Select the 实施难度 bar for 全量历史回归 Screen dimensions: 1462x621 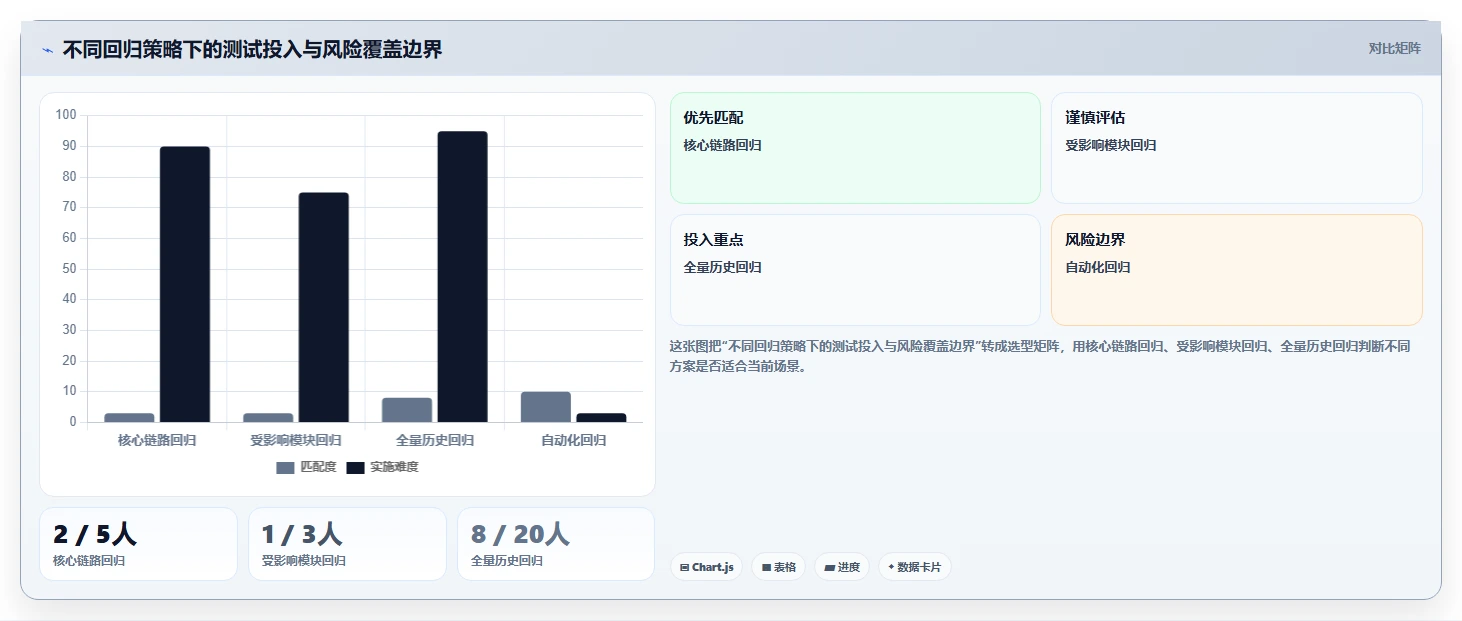(462, 277)
